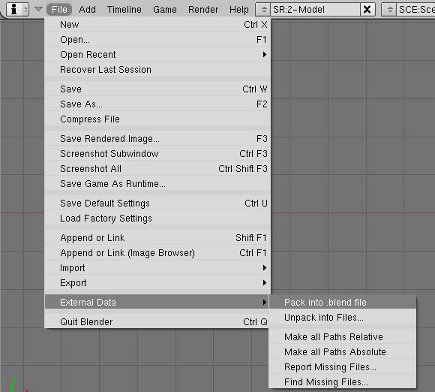The image size is (435, 392).
Task: Open the screen layout browse selector
Action: tap(263, 9)
